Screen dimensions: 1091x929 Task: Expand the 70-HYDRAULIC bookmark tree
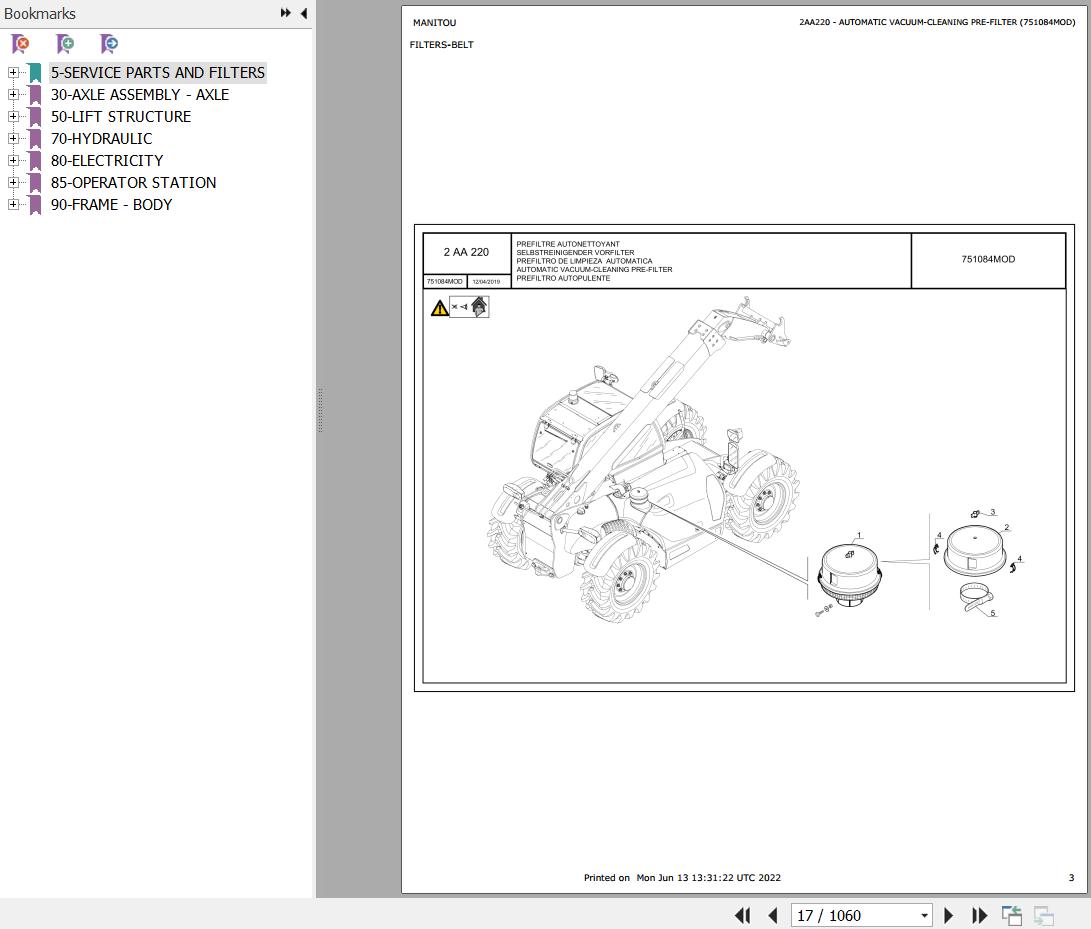click(13, 138)
